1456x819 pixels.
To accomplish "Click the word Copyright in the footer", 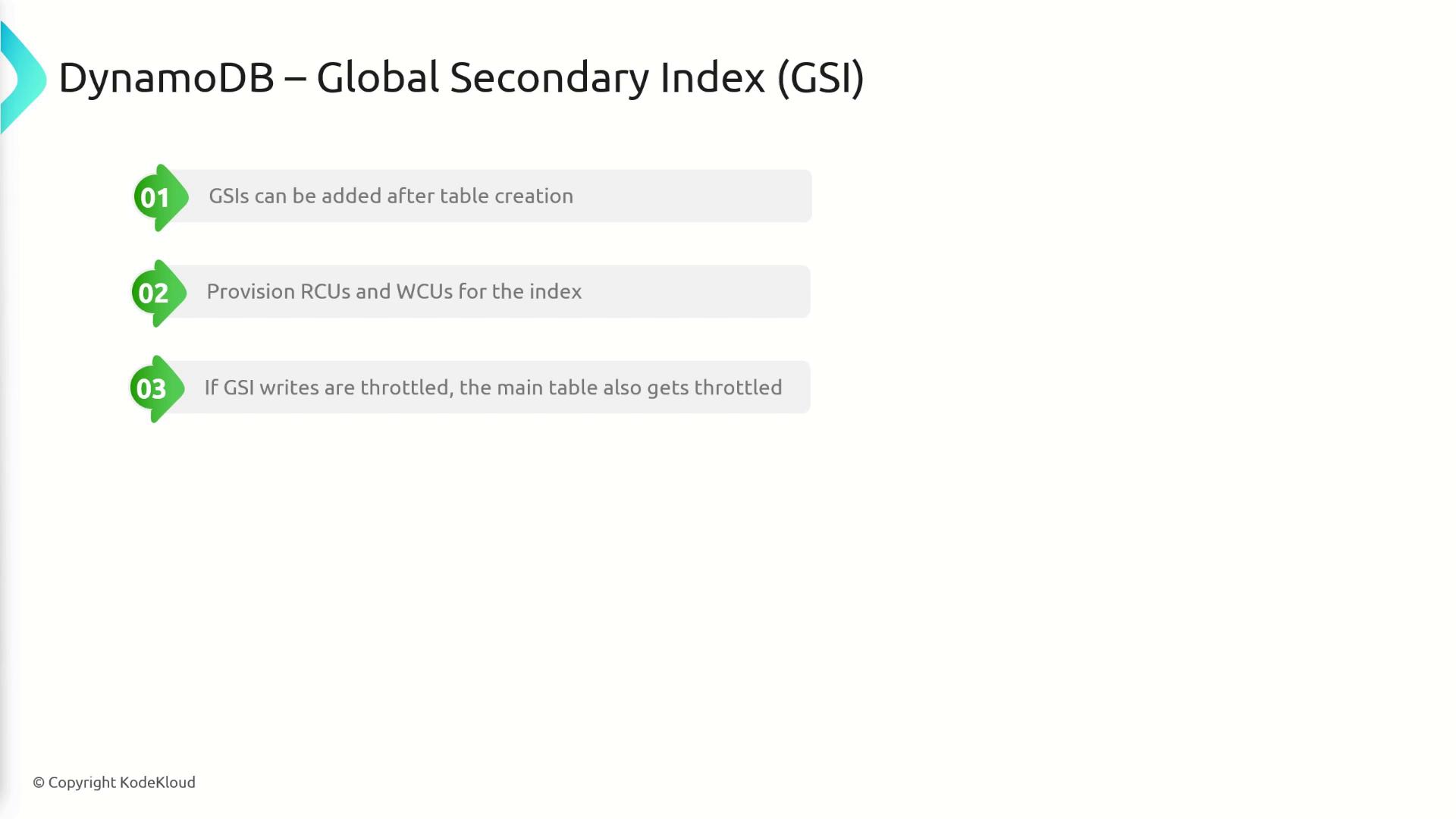I will click(82, 783).
